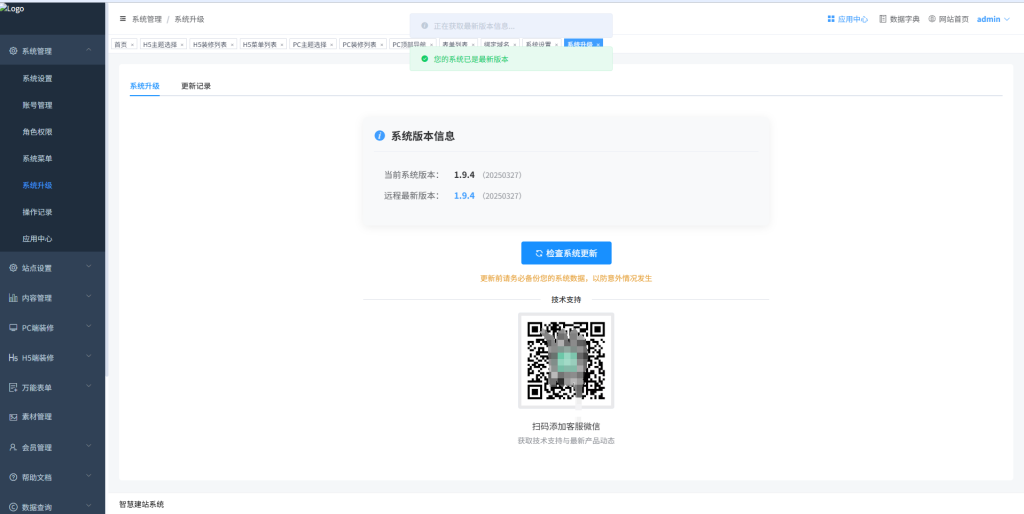This screenshot has height=514, width=1024.
Task: Click the customer service QR code image
Action: tap(566, 361)
